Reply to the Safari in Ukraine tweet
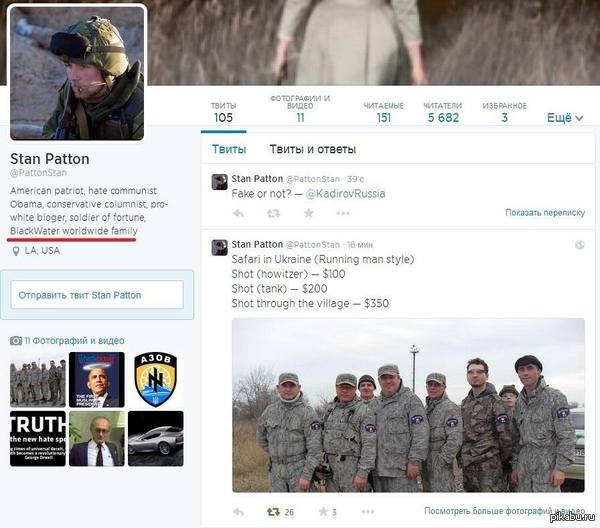This screenshot has height=528, width=600. tap(239, 512)
